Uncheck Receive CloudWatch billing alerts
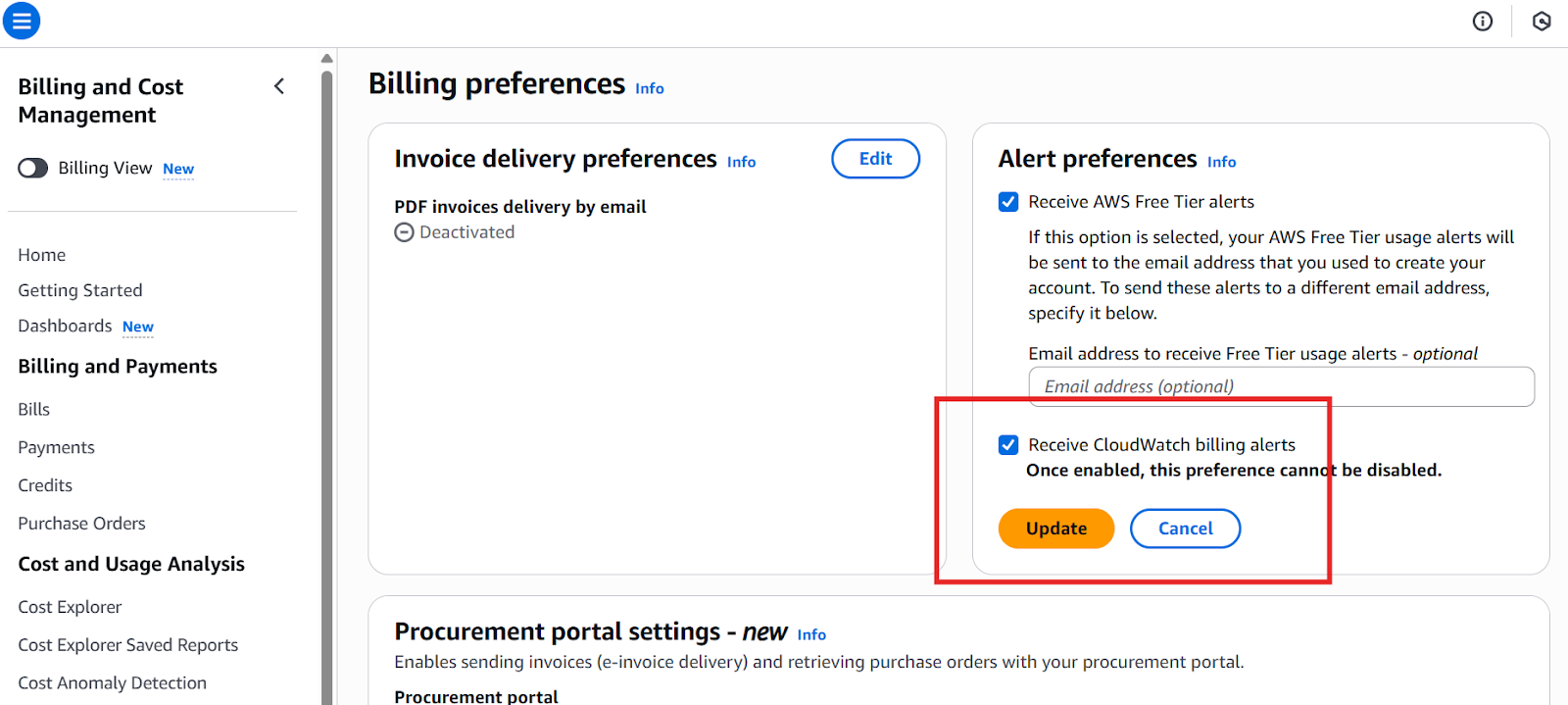 (x=1007, y=444)
